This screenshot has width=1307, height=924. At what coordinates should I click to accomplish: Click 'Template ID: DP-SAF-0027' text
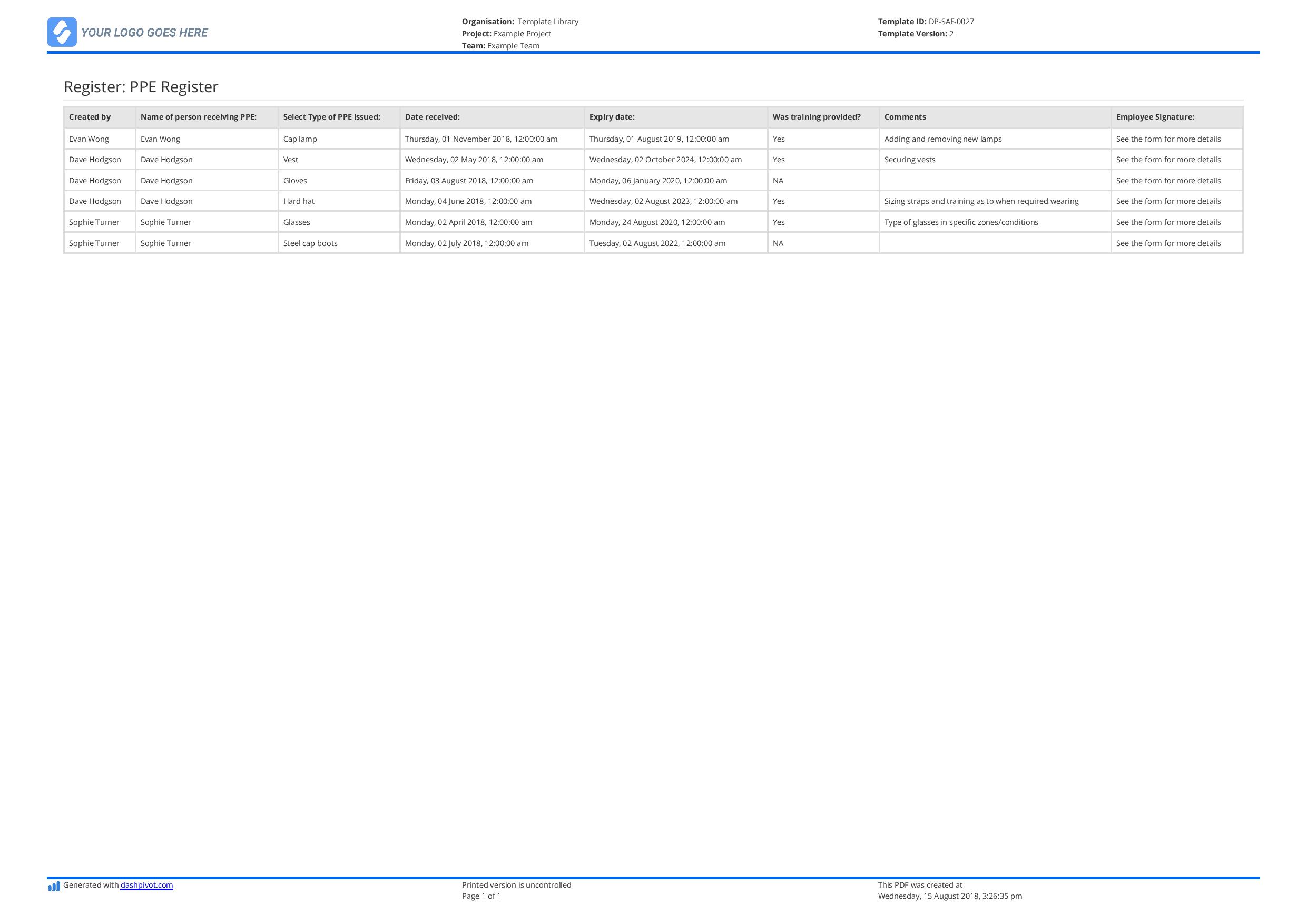tap(926, 22)
